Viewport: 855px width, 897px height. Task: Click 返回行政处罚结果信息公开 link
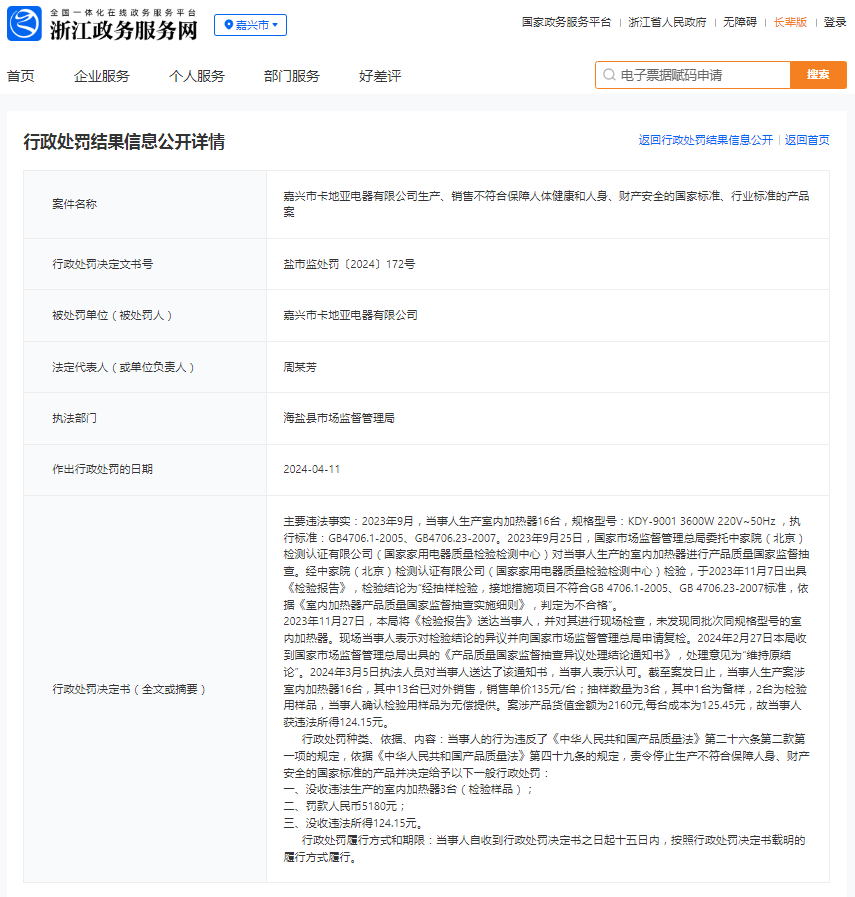point(706,140)
